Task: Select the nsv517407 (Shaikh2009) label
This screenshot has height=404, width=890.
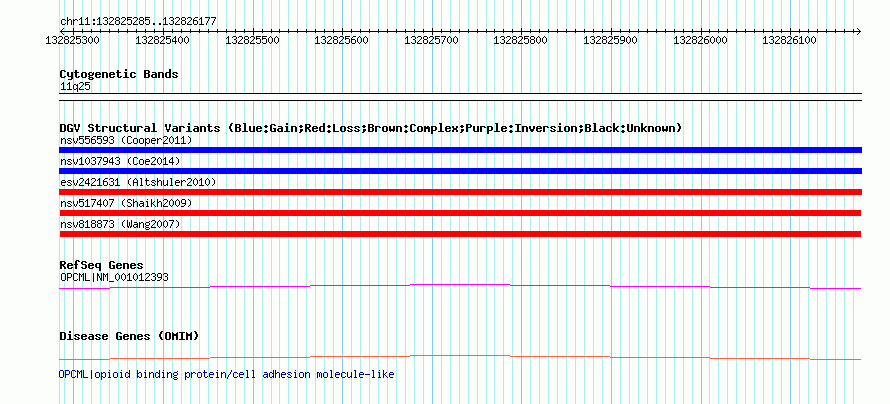Action: click(126, 203)
